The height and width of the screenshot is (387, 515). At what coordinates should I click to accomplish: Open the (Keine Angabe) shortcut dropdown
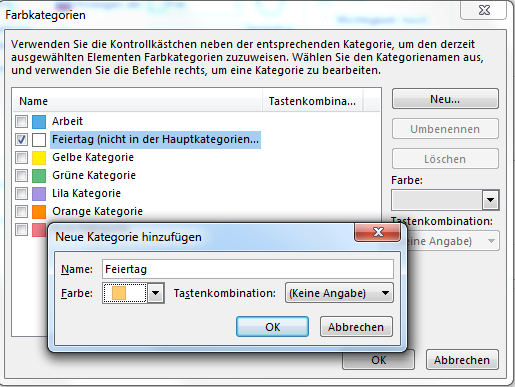pos(339,293)
